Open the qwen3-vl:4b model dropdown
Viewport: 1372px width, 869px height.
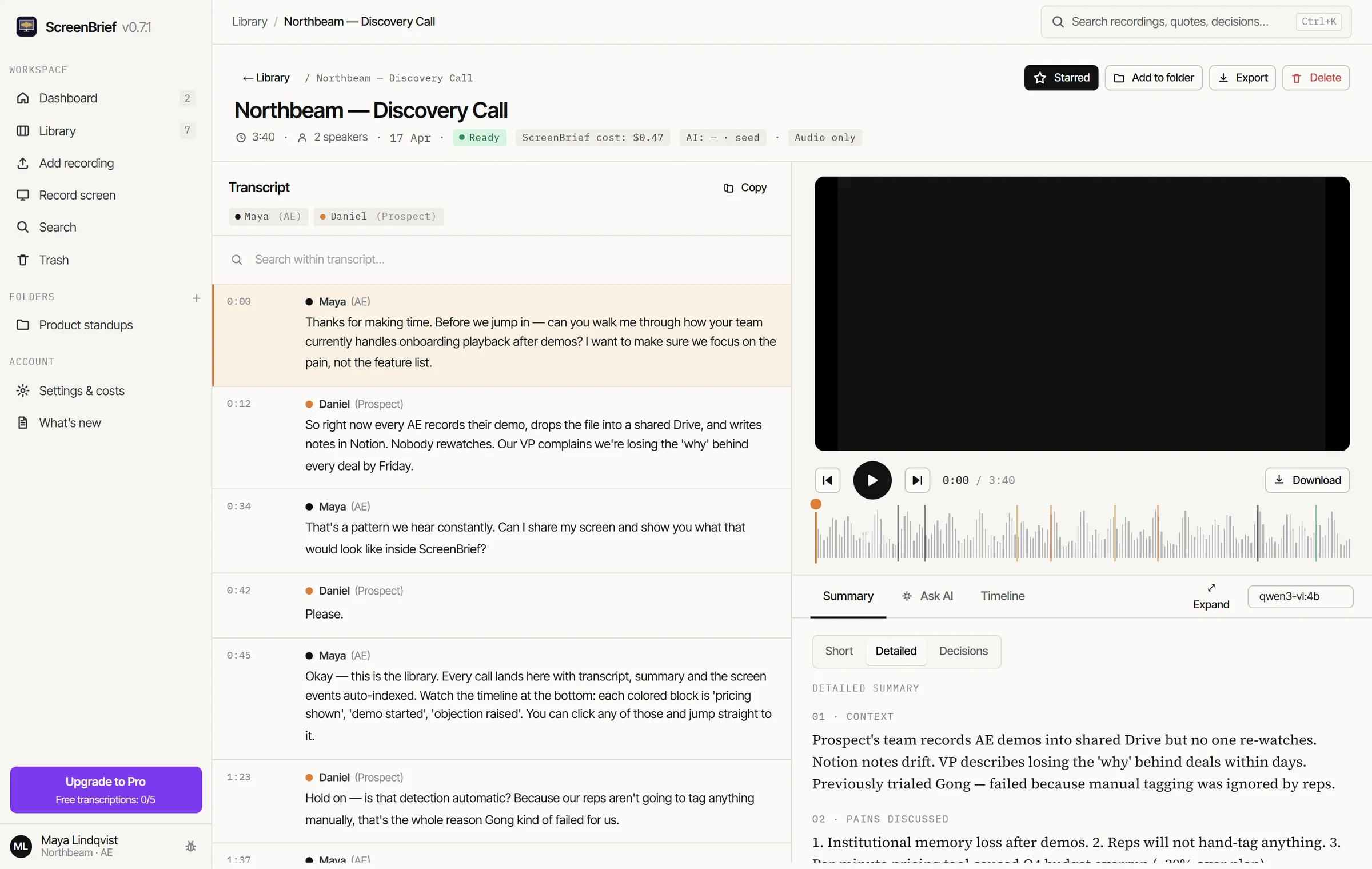pos(1300,596)
